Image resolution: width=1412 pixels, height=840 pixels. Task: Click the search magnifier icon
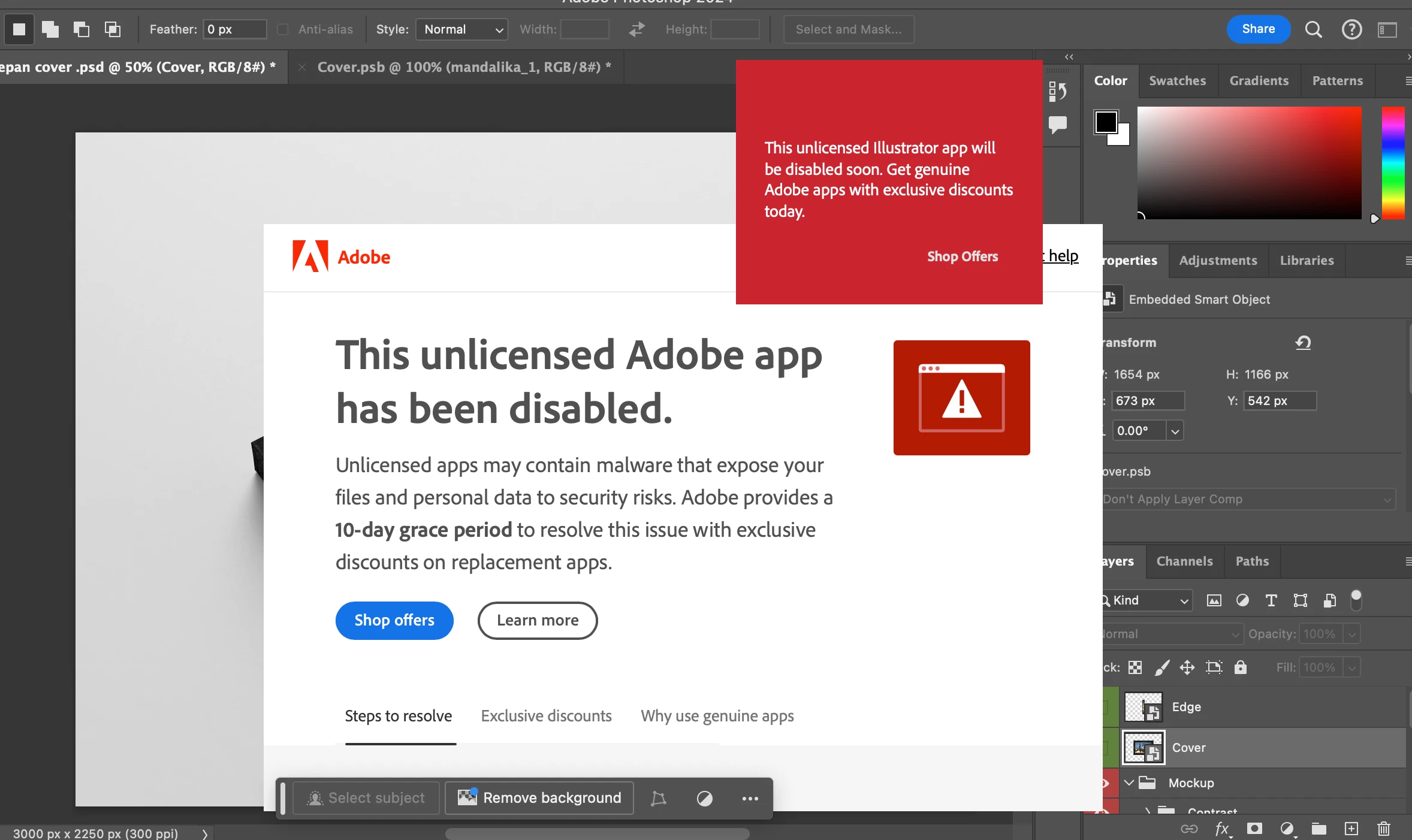click(1313, 29)
